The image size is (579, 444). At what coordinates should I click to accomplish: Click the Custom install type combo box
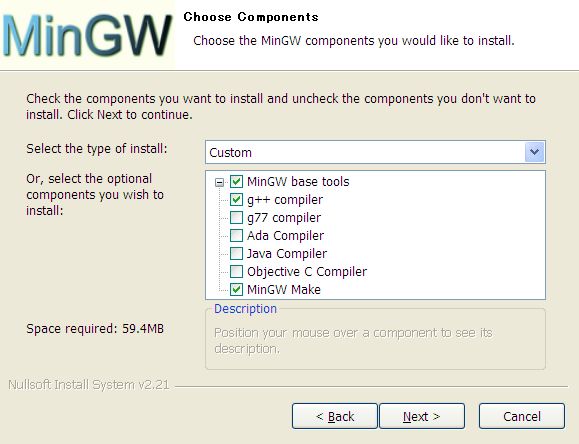375,152
